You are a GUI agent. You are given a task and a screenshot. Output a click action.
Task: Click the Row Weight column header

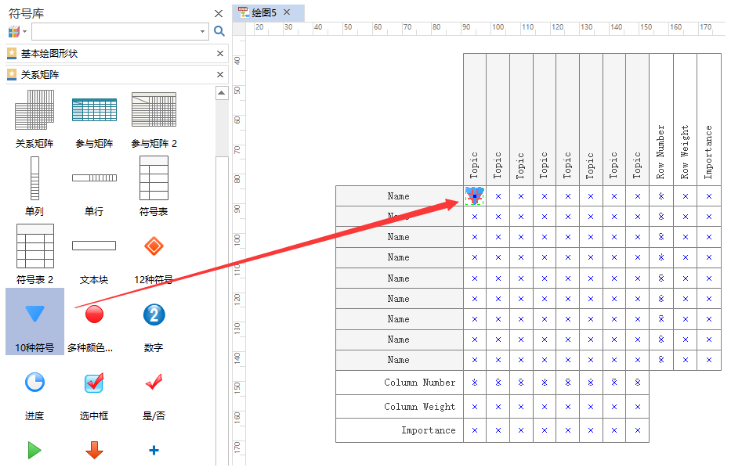(x=685, y=119)
